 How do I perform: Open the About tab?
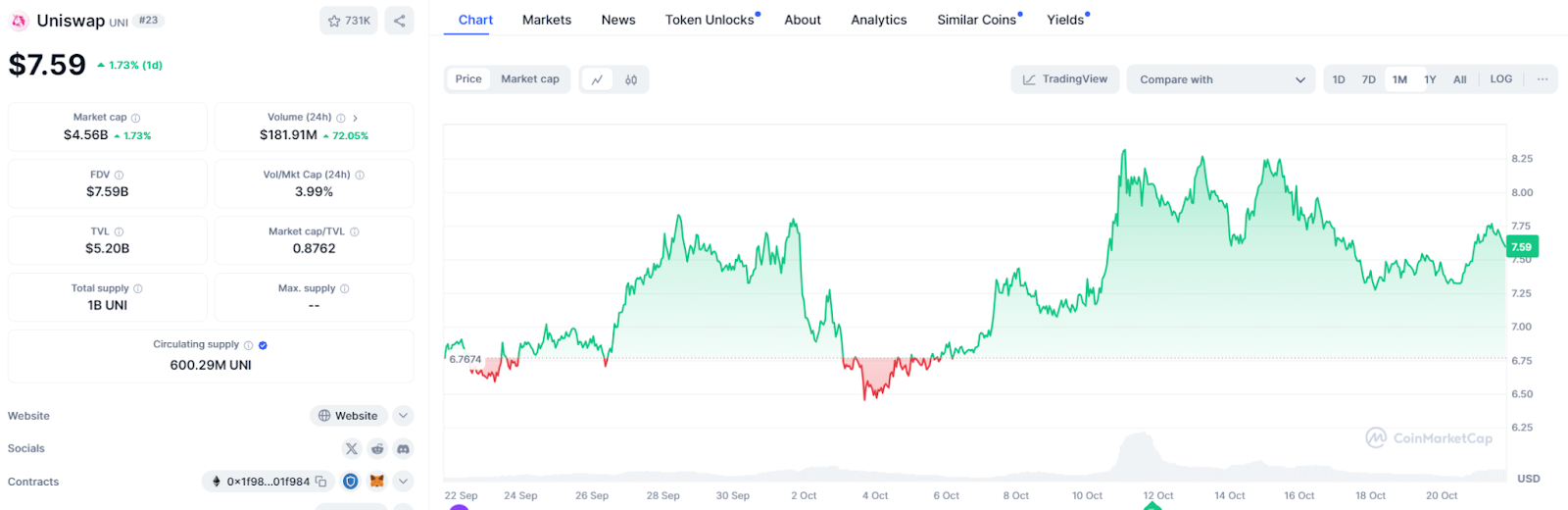click(x=803, y=20)
